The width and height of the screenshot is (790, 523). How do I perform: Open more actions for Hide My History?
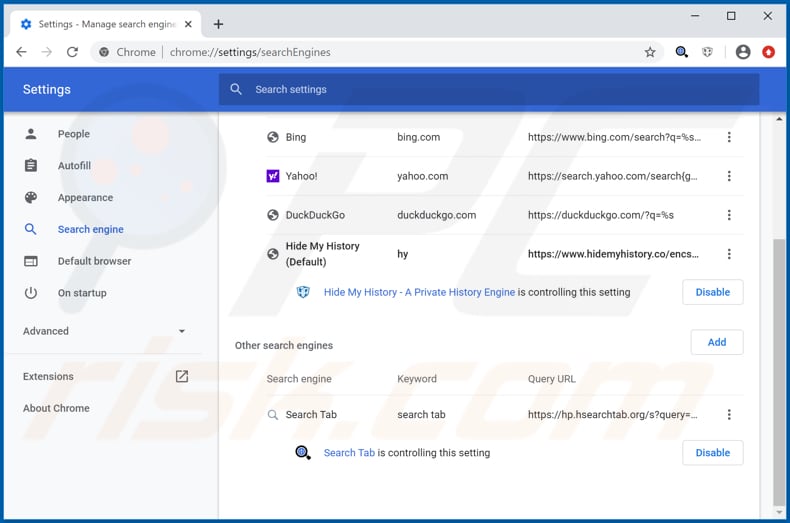coord(729,254)
